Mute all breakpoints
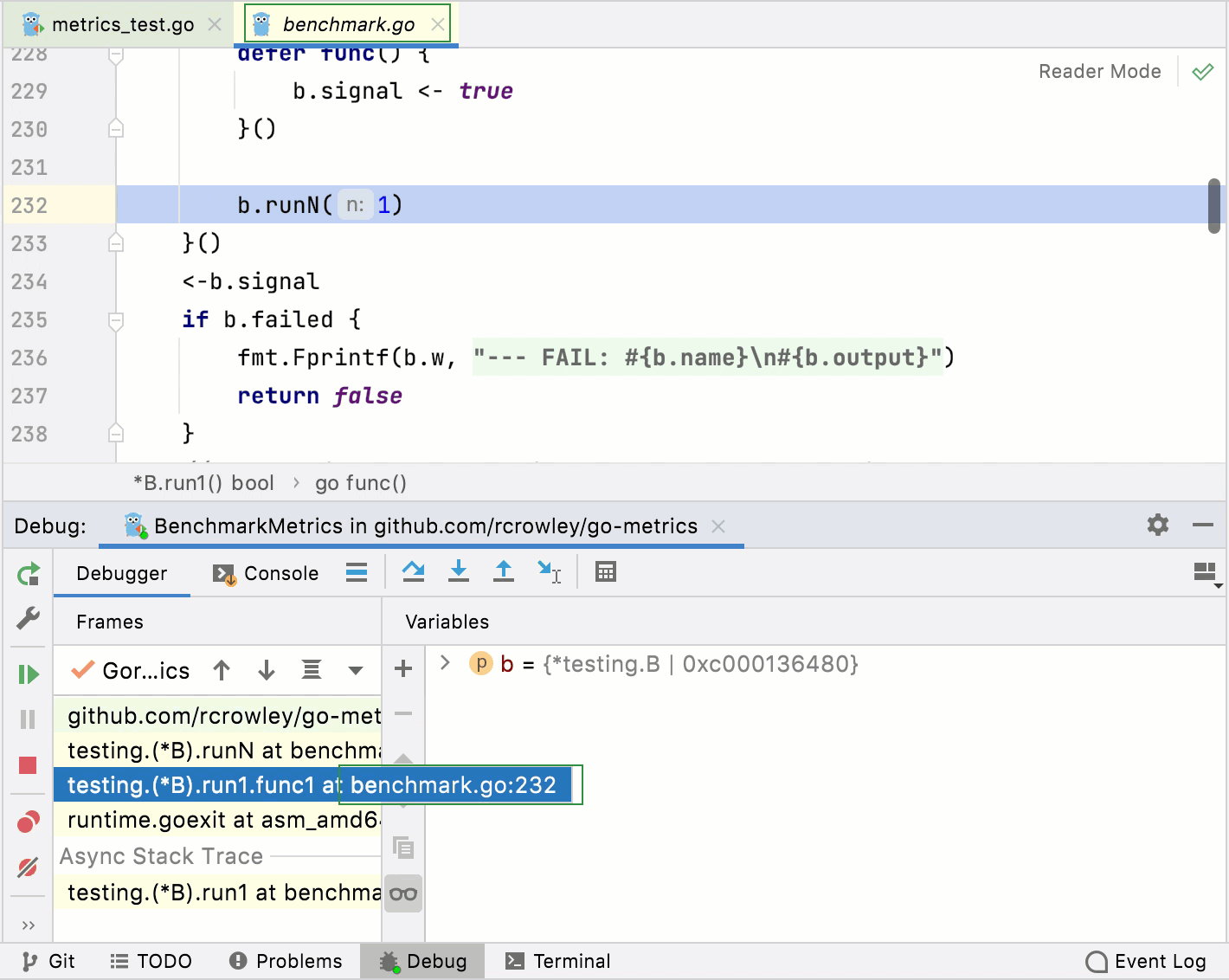The height and width of the screenshot is (980, 1229). pyautogui.click(x=28, y=866)
